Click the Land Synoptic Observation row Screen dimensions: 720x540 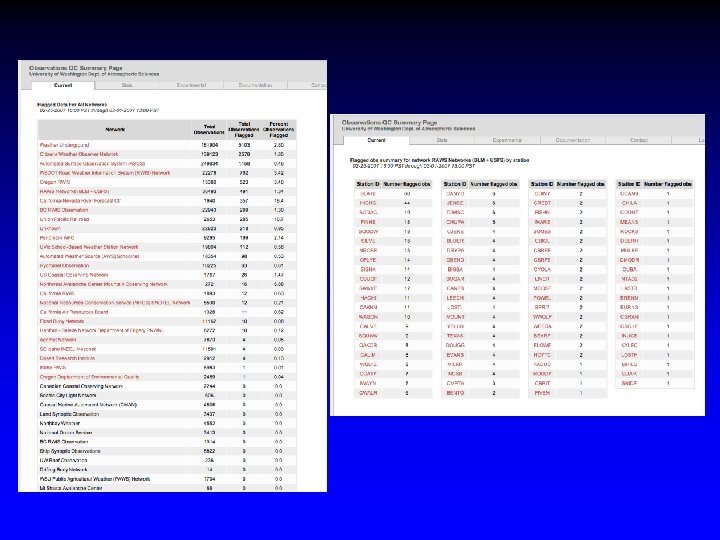tap(167, 414)
